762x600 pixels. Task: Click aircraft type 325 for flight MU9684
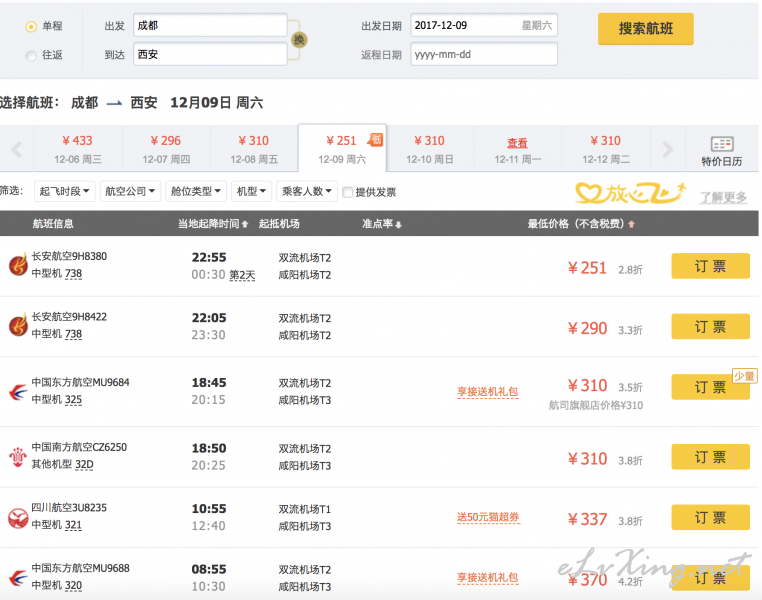click(x=73, y=400)
